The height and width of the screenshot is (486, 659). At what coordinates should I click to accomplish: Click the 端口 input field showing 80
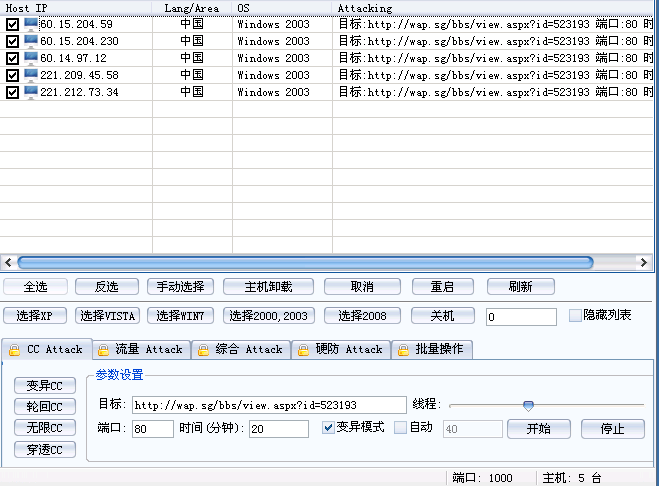[x=153, y=429]
